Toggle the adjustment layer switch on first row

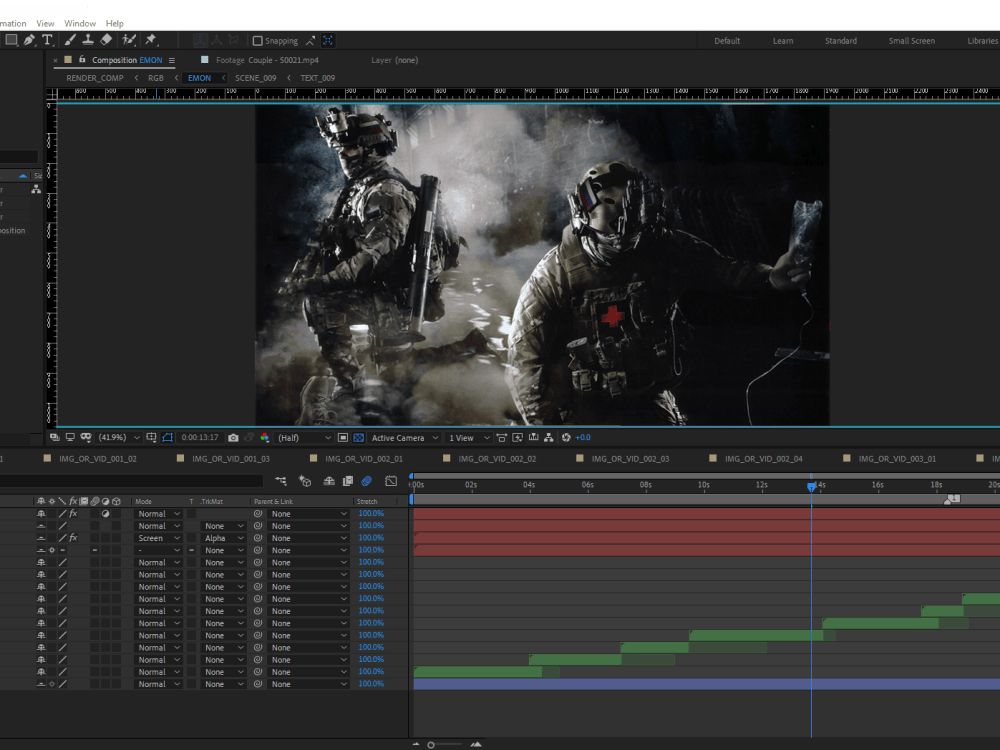(x=105, y=513)
